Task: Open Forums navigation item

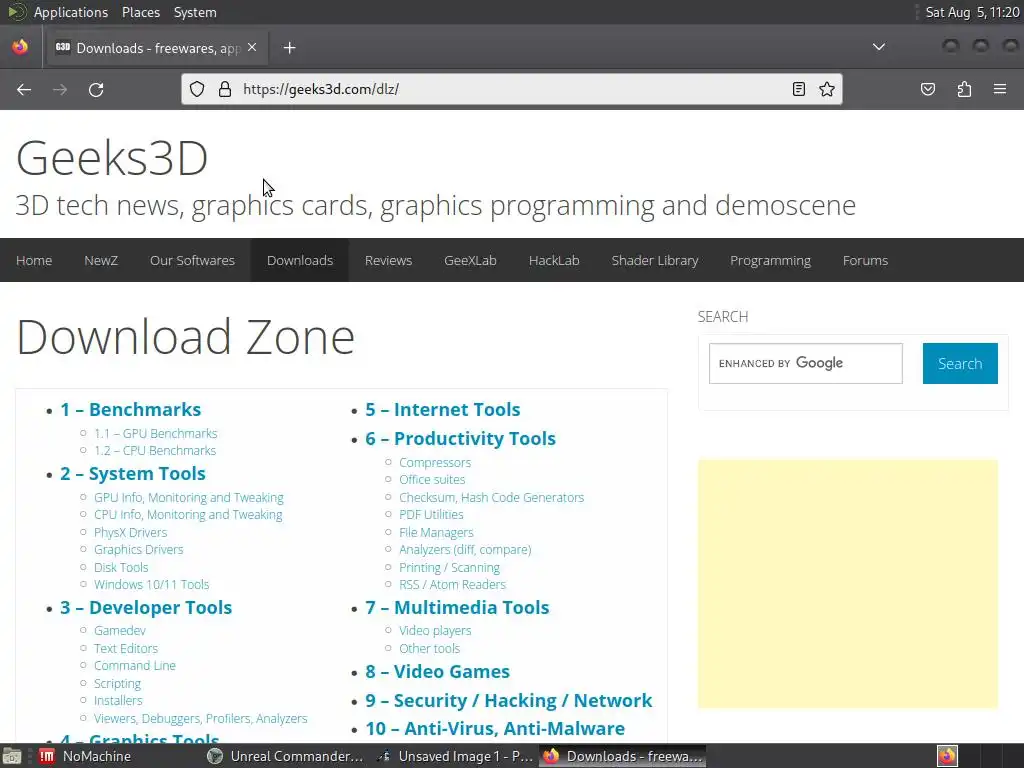Action: pos(865,260)
